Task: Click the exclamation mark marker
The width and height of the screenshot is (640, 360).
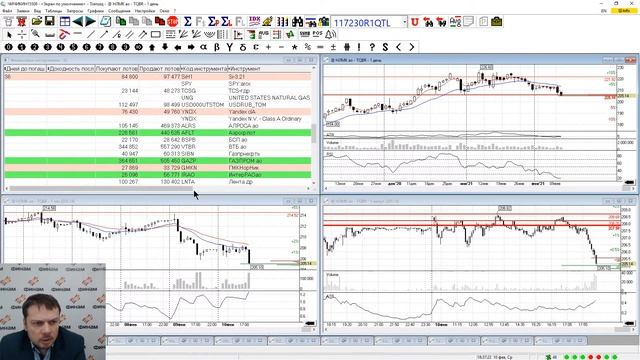Action: click(359, 47)
